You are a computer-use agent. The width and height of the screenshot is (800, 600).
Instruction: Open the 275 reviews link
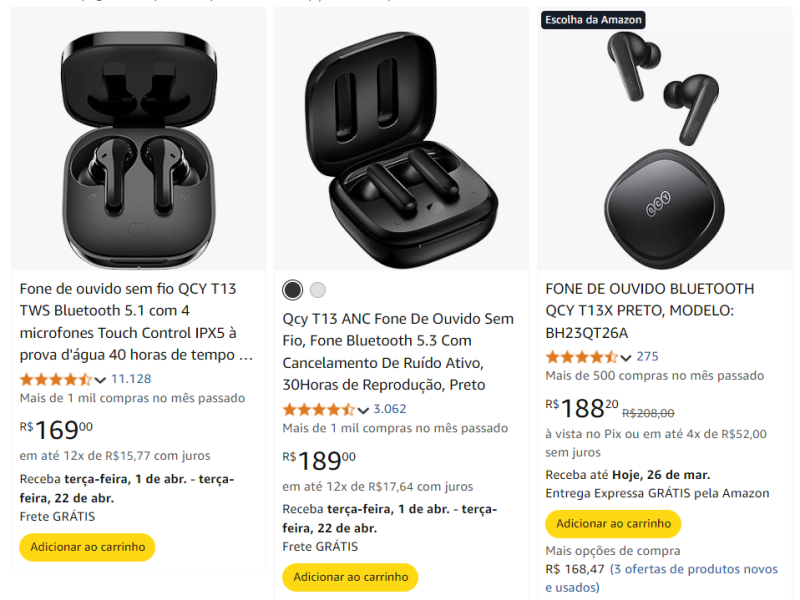(647, 356)
